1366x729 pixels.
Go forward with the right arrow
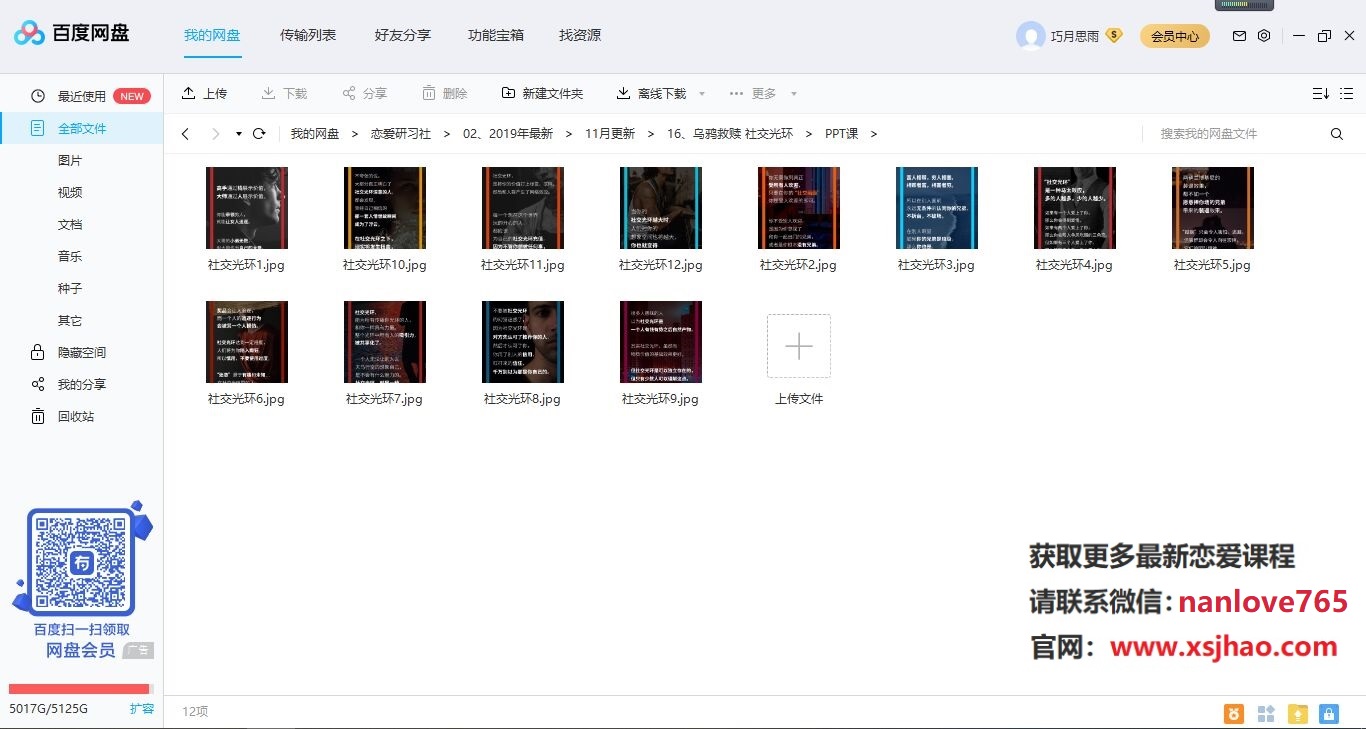pyautogui.click(x=215, y=133)
